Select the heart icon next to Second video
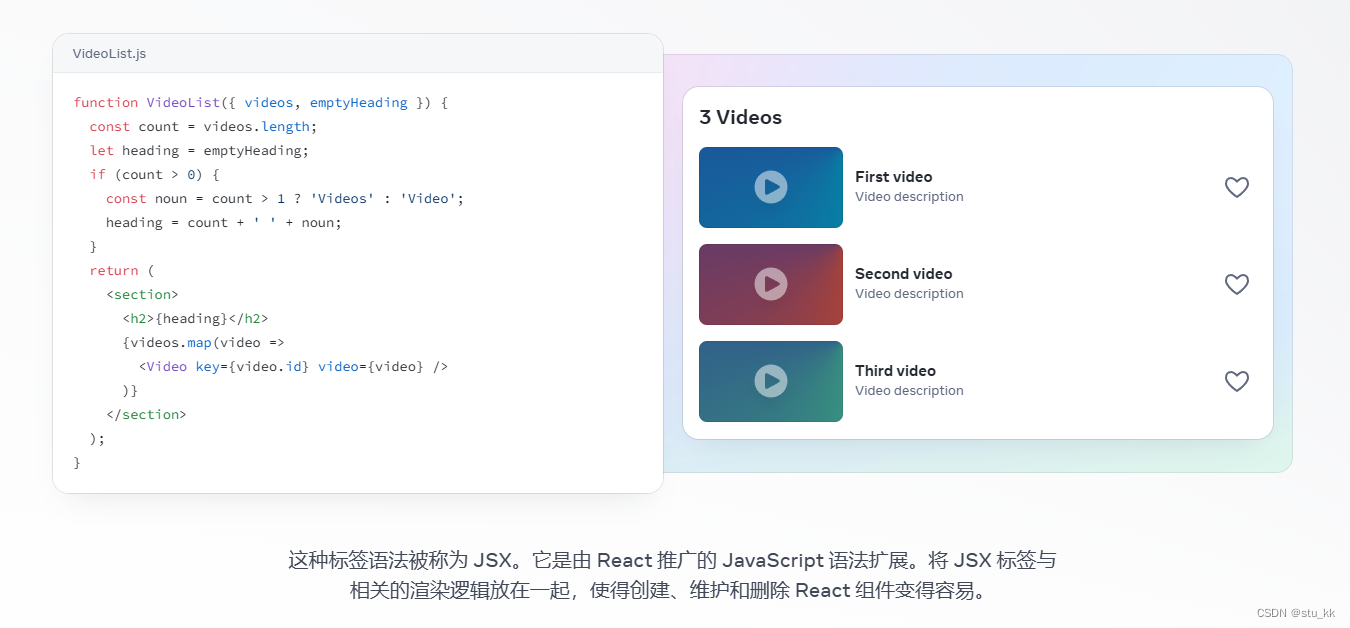The height and width of the screenshot is (628, 1350). coord(1236,284)
